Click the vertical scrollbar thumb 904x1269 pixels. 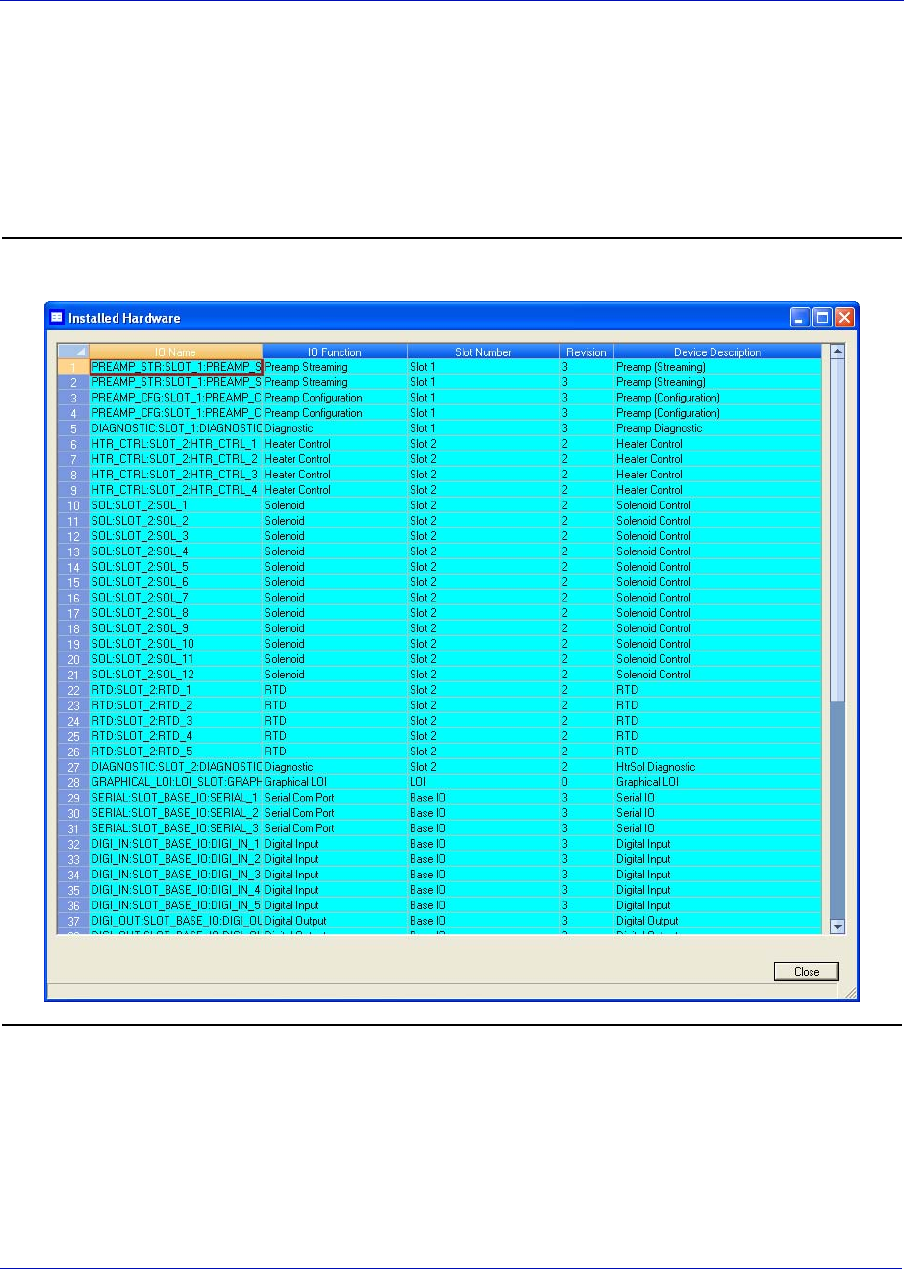[838, 530]
